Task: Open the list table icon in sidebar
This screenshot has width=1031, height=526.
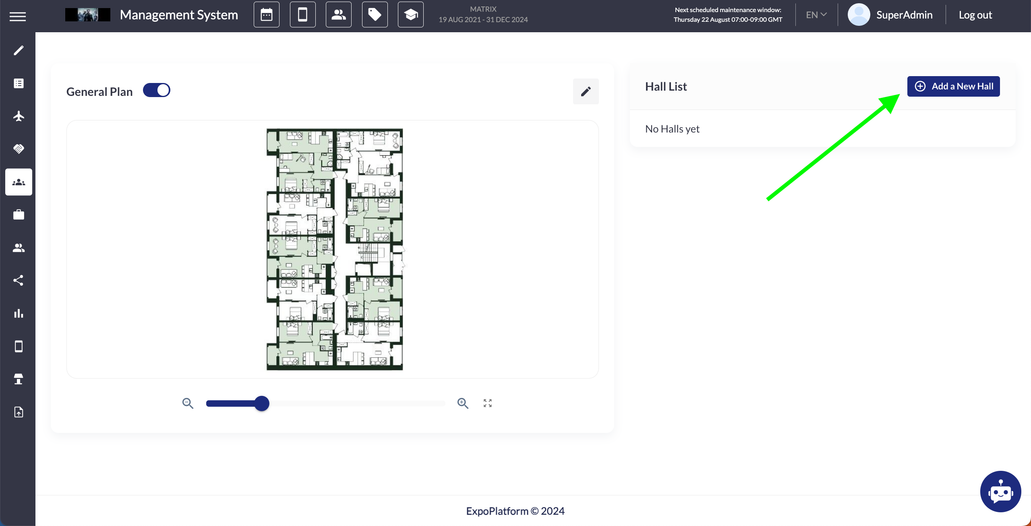Action: [18, 84]
